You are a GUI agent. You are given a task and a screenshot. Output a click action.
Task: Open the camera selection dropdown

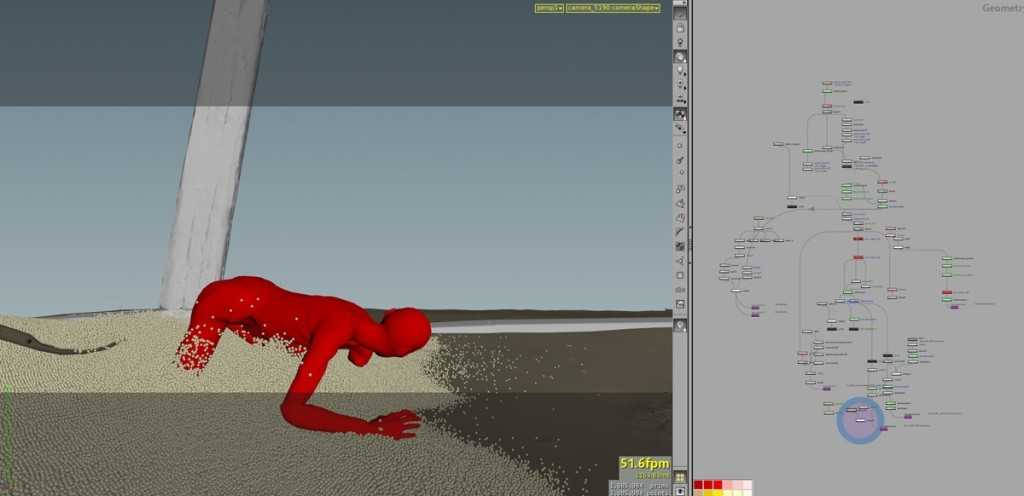click(x=613, y=8)
